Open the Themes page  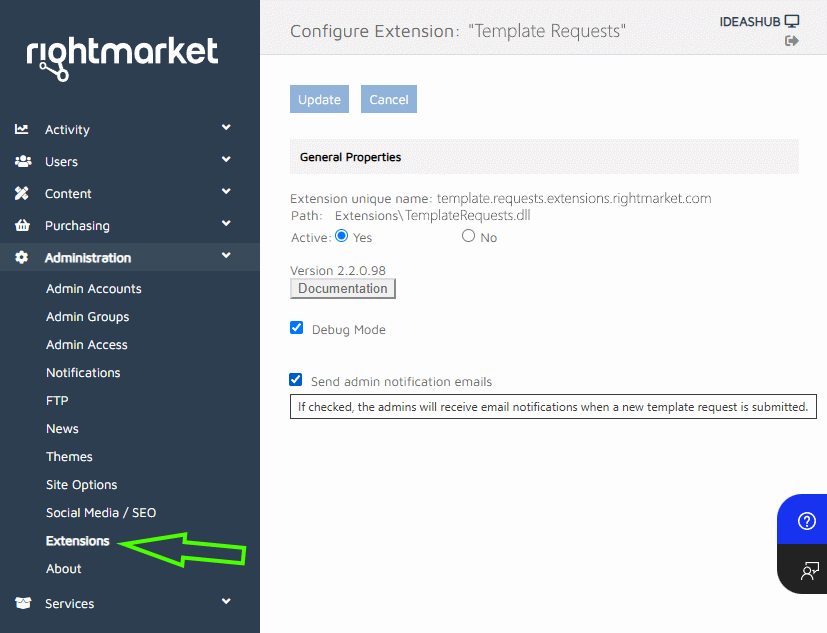point(69,456)
